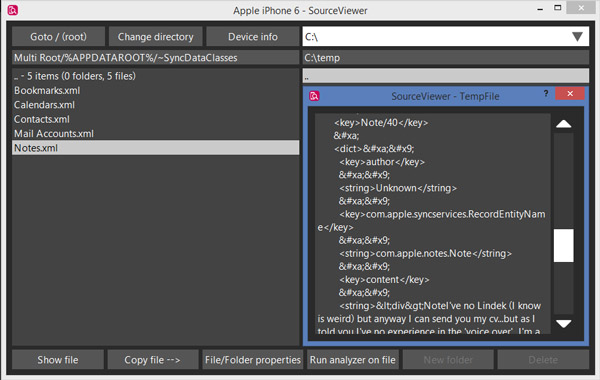Open Device info
The height and width of the screenshot is (380, 600).
click(x=253, y=37)
